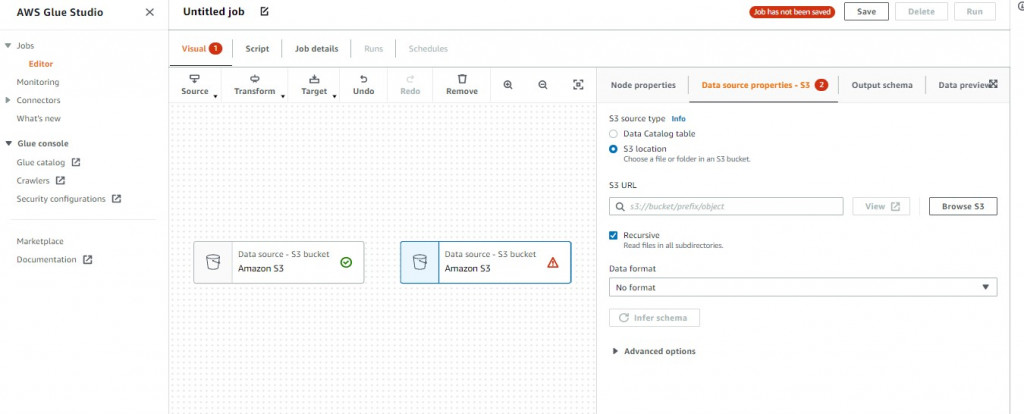The width and height of the screenshot is (1024, 414).
Task: Open the Data format dropdown
Action: pos(803,287)
